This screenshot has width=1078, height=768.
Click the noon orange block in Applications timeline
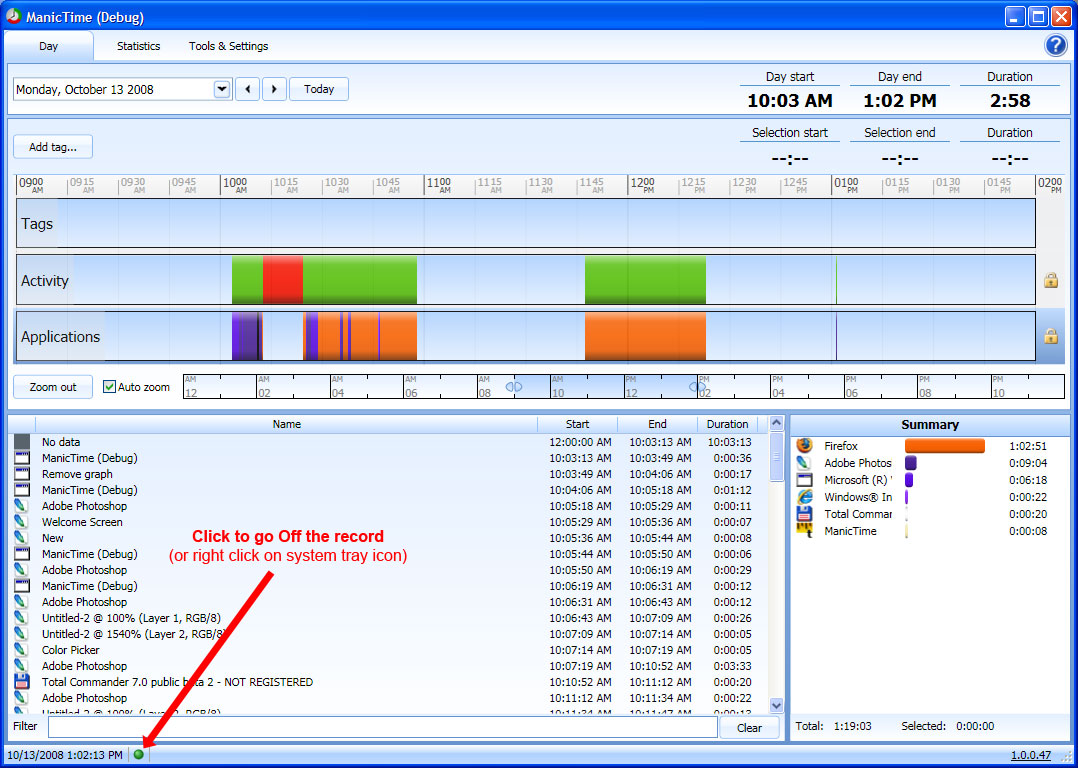pos(646,336)
